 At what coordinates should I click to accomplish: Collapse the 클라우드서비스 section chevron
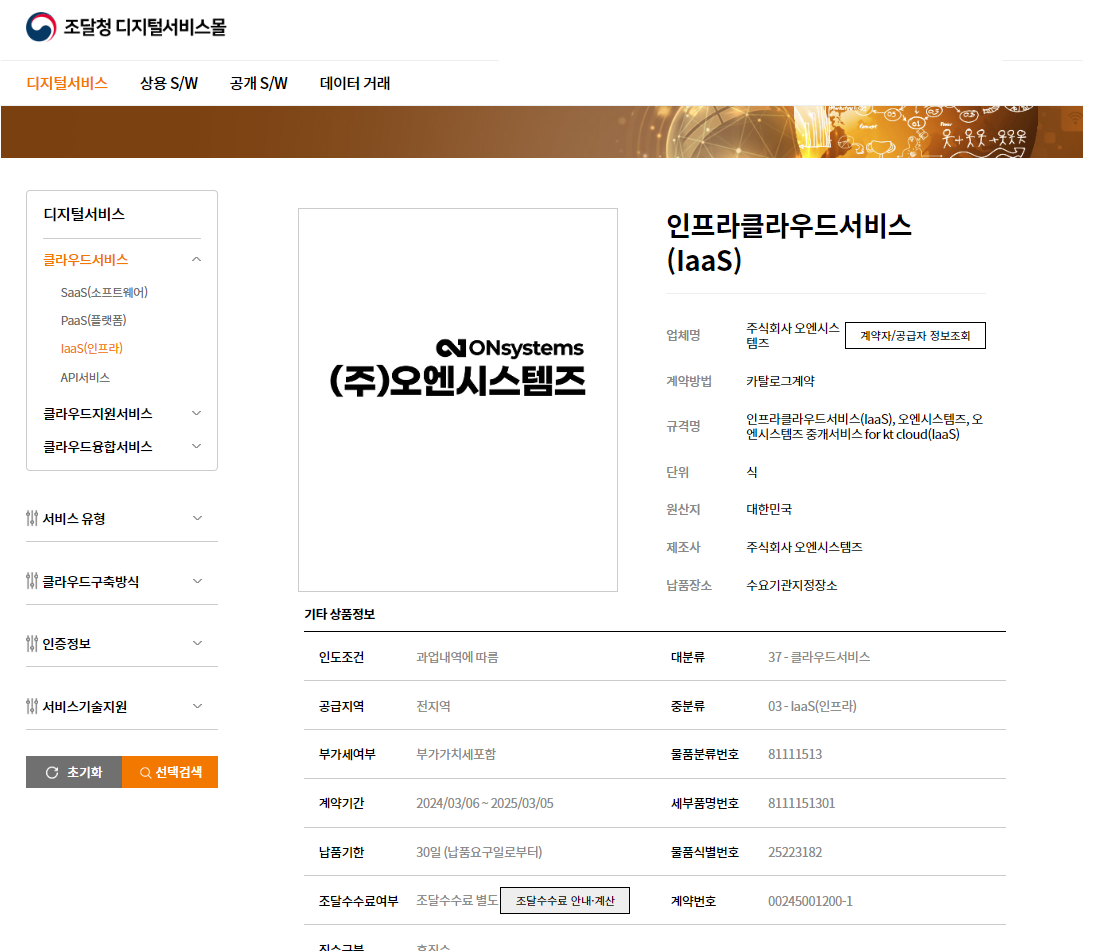click(196, 259)
